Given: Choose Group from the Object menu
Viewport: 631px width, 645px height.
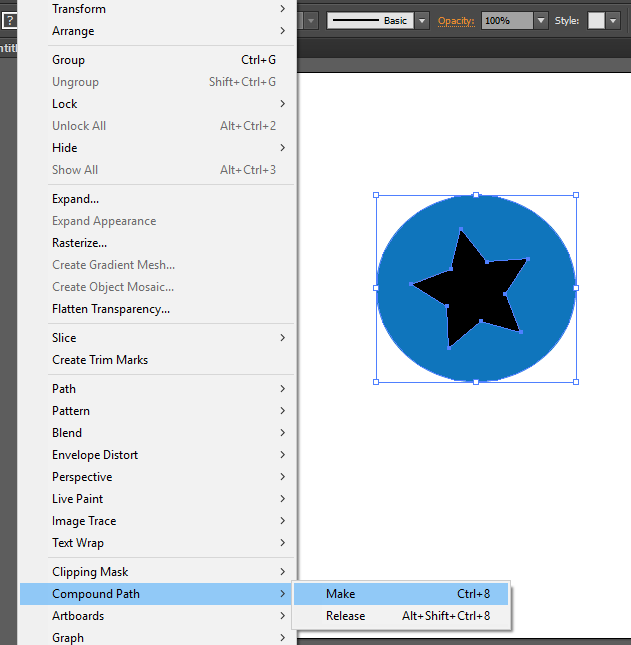Looking at the screenshot, I should click(158, 60).
